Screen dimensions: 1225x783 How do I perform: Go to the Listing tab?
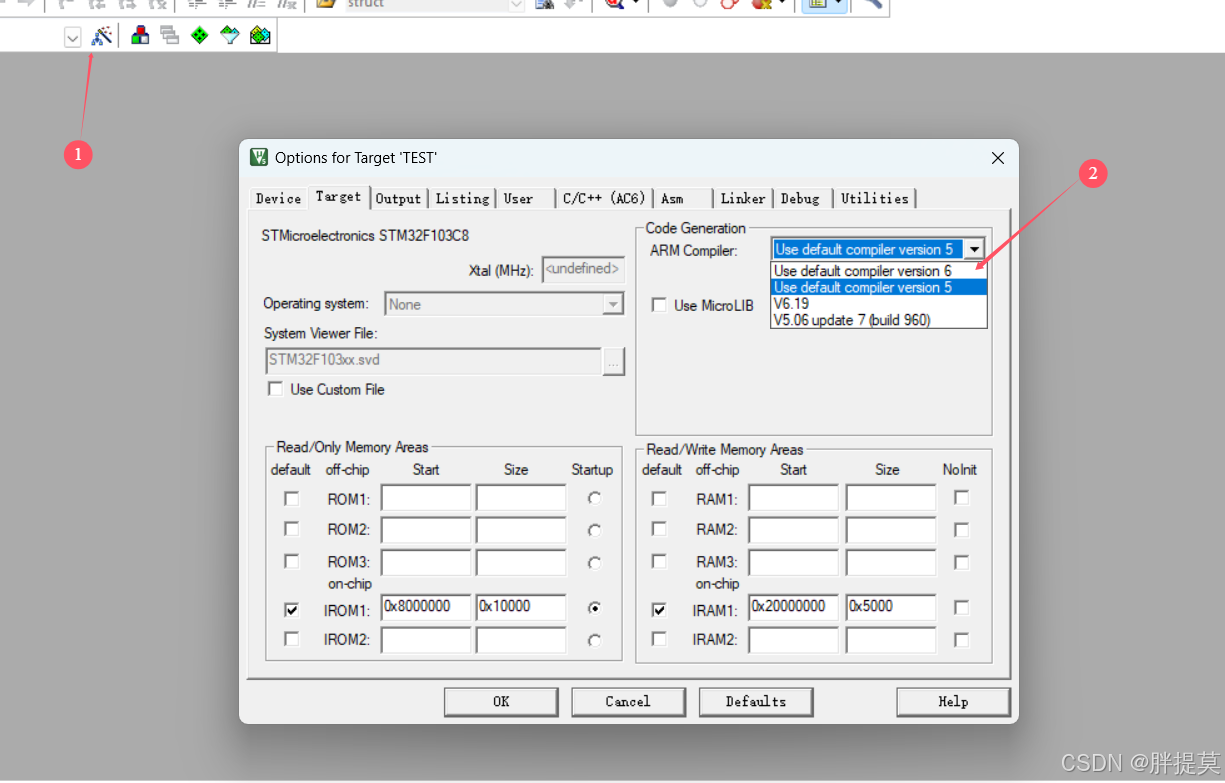tap(462, 198)
